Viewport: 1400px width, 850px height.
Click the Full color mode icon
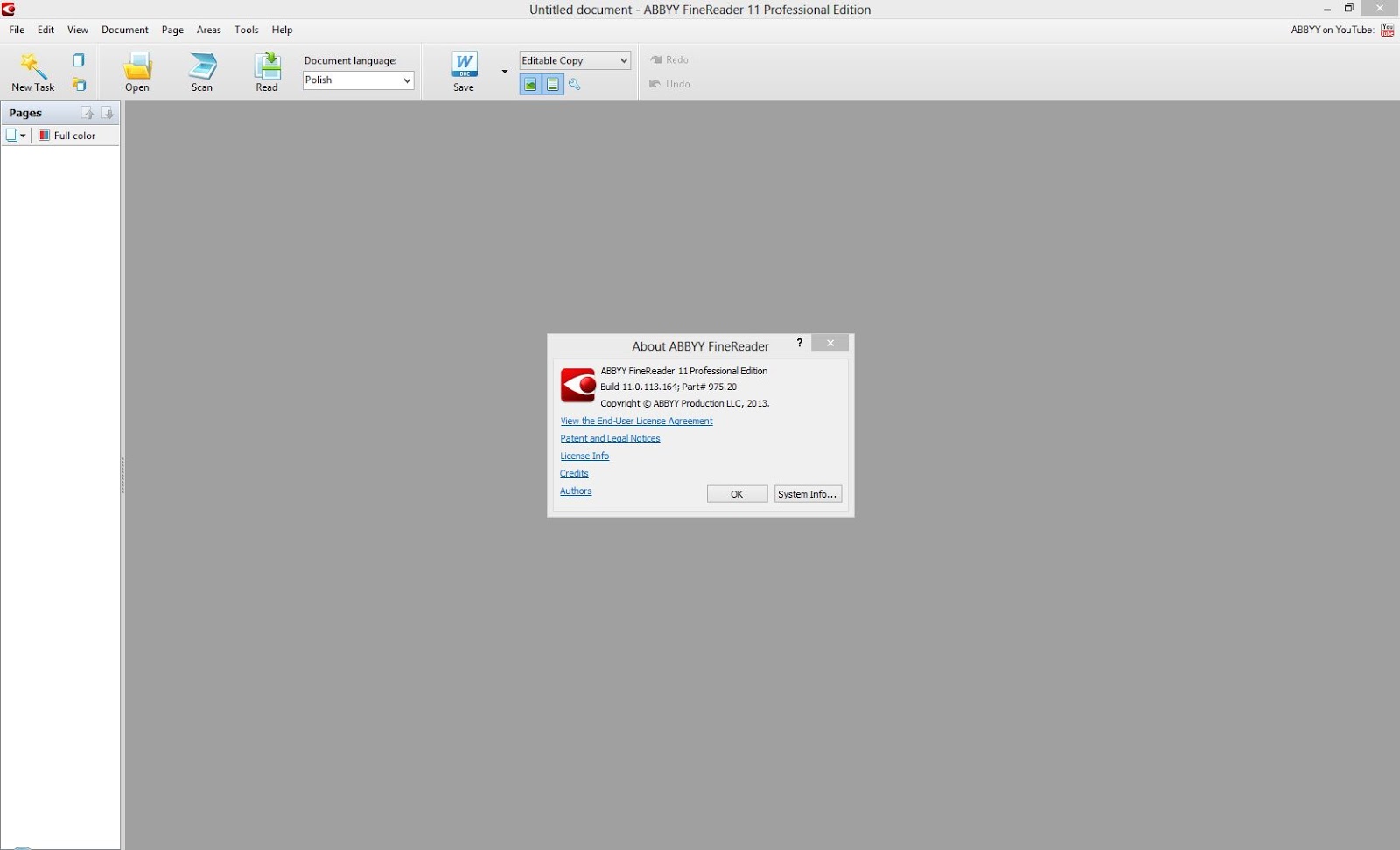44,136
